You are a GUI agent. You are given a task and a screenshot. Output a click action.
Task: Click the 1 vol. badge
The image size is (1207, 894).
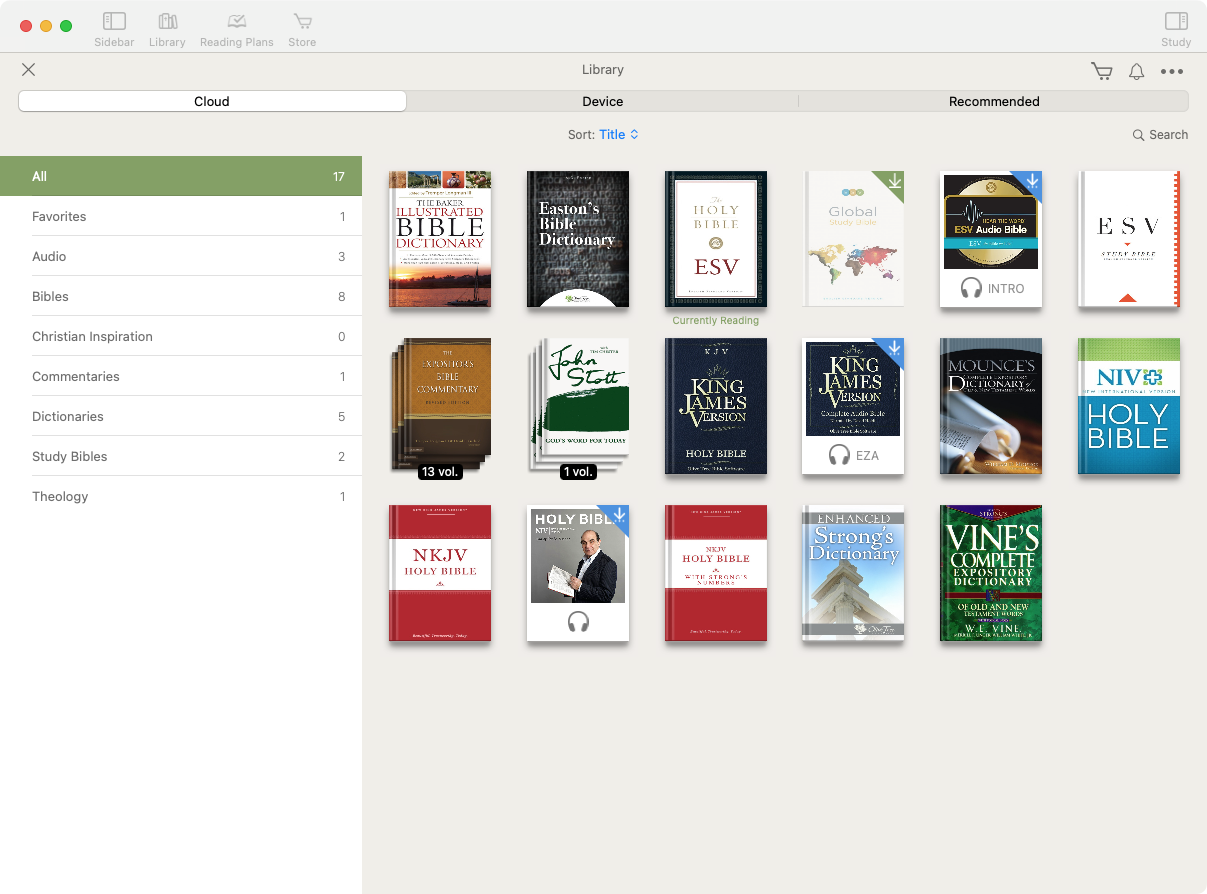coord(578,472)
